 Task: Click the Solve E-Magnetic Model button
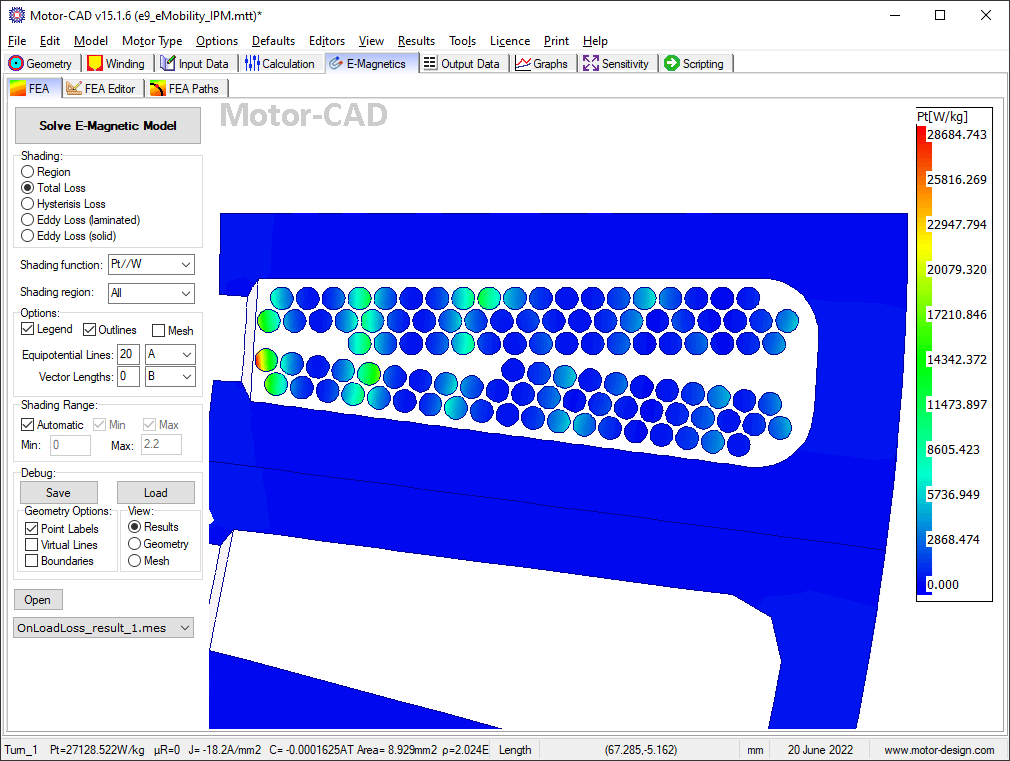click(x=108, y=126)
